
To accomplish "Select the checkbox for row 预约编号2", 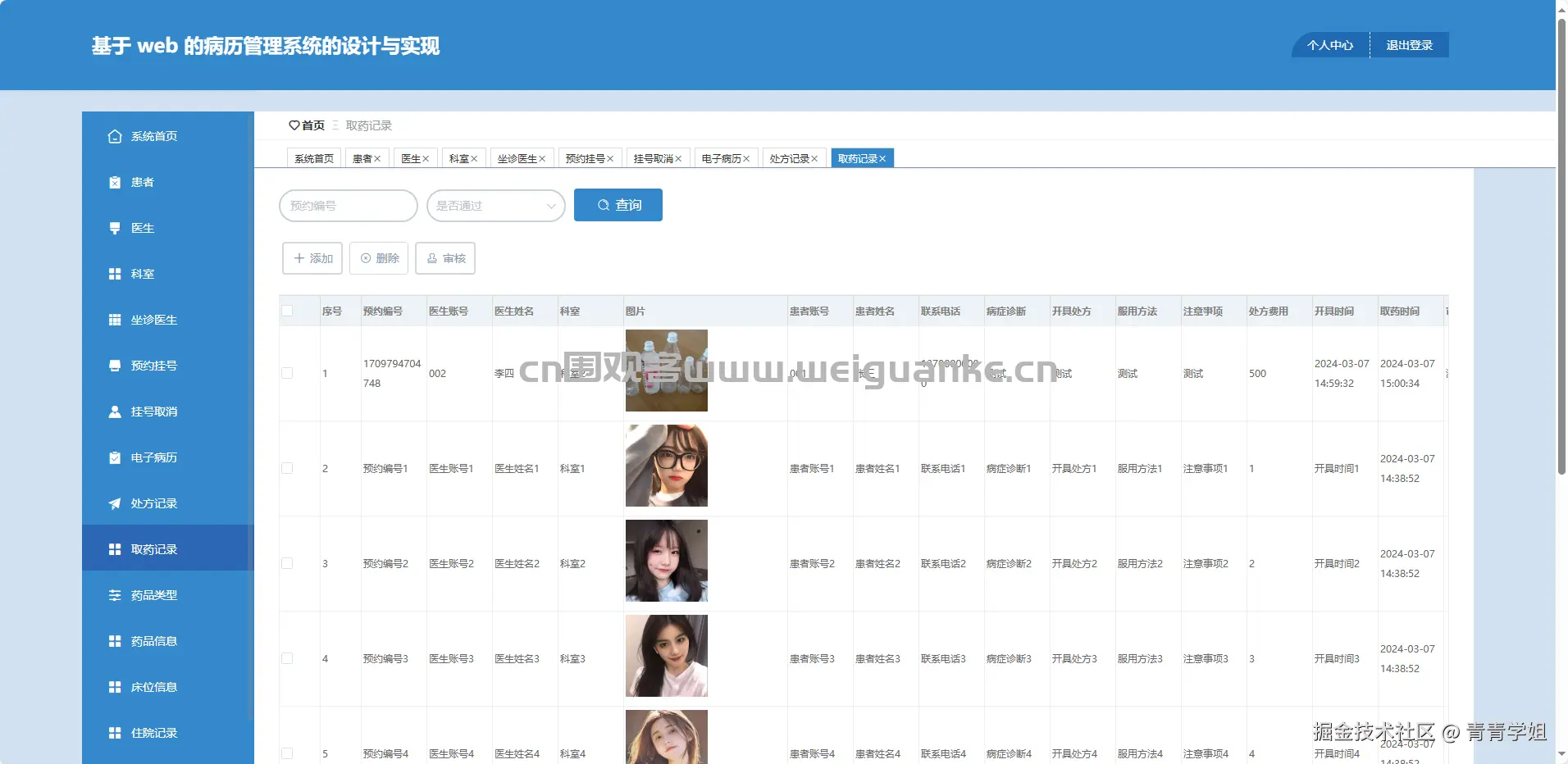I will coord(287,563).
